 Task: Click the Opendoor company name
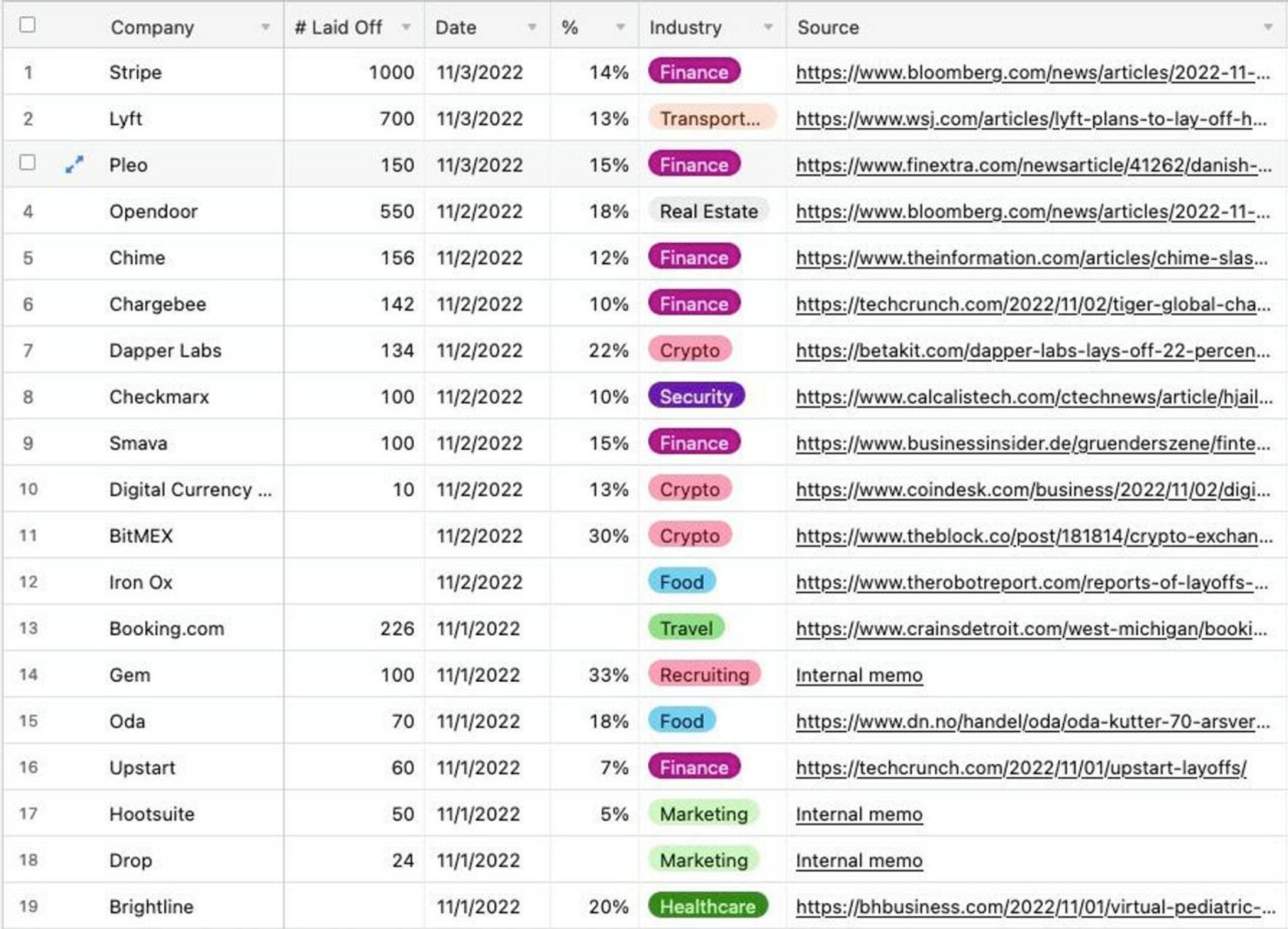pos(153,211)
